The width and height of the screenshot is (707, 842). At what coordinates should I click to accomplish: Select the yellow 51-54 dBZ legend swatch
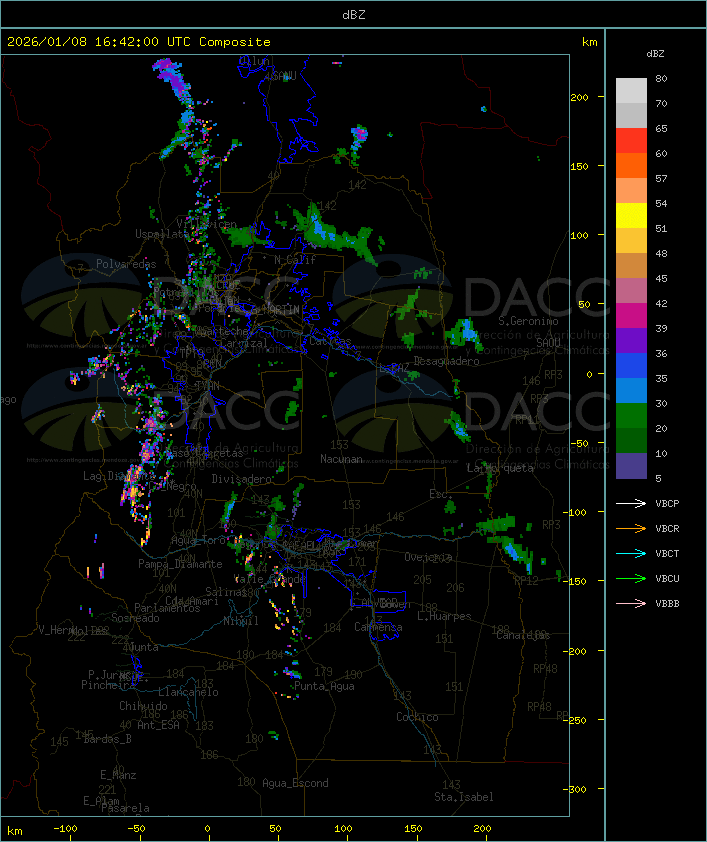pos(631,216)
